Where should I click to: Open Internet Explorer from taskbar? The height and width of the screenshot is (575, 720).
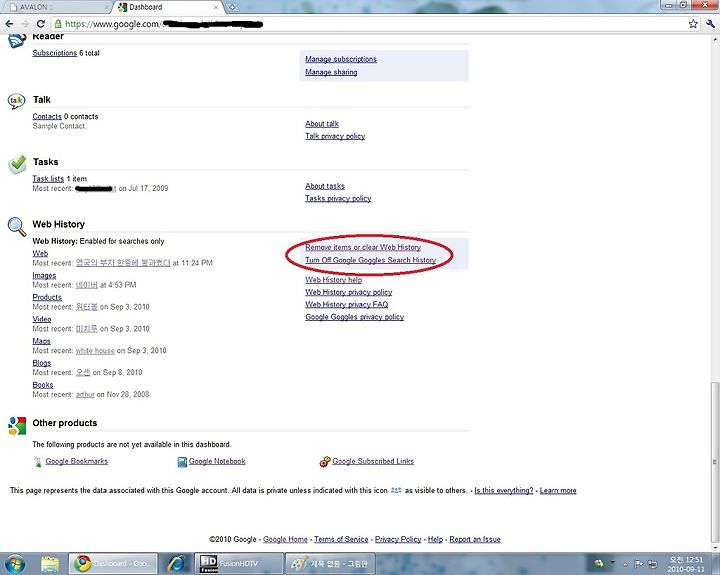(x=177, y=564)
